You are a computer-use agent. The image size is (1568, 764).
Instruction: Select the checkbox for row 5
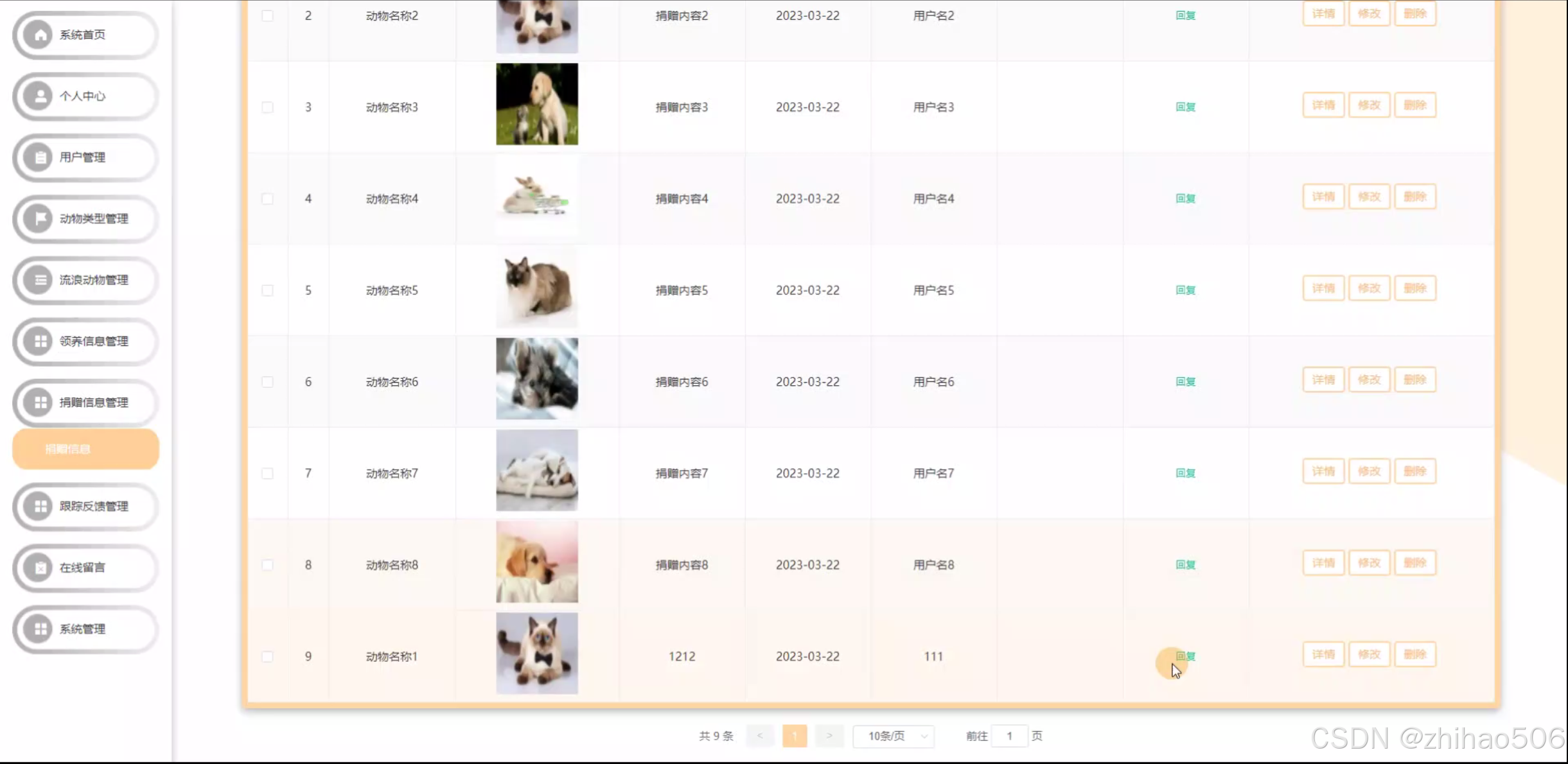268,290
